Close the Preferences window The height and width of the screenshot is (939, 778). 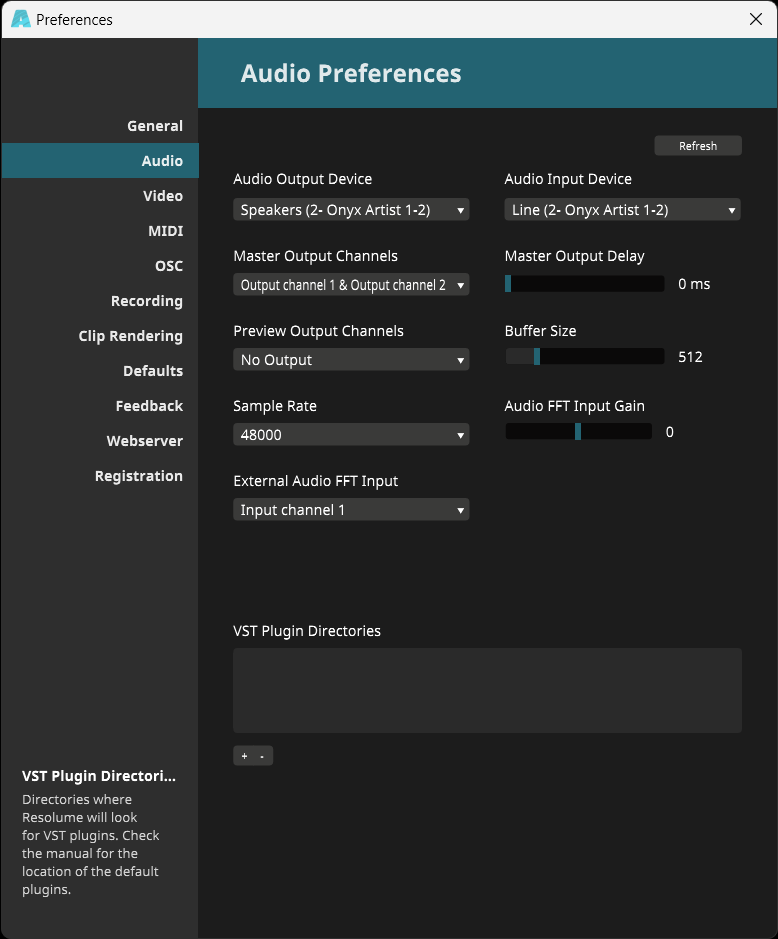pyautogui.click(x=756, y=19)
